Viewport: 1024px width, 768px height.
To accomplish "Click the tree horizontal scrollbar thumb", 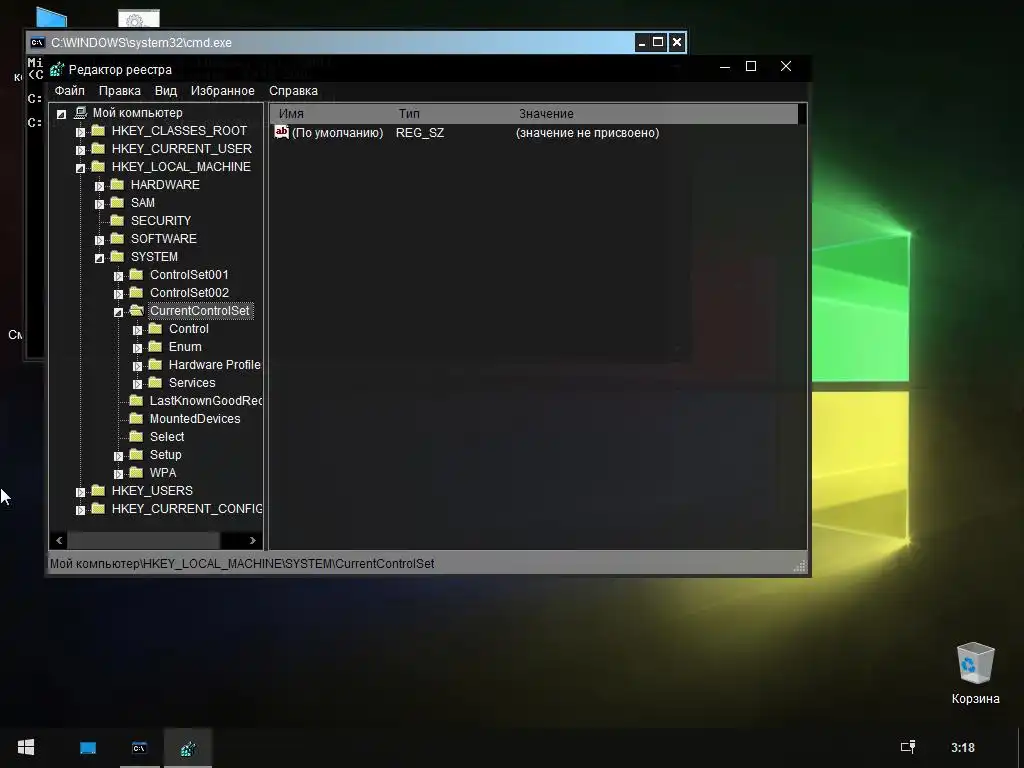I will click(x=144, y=540).
